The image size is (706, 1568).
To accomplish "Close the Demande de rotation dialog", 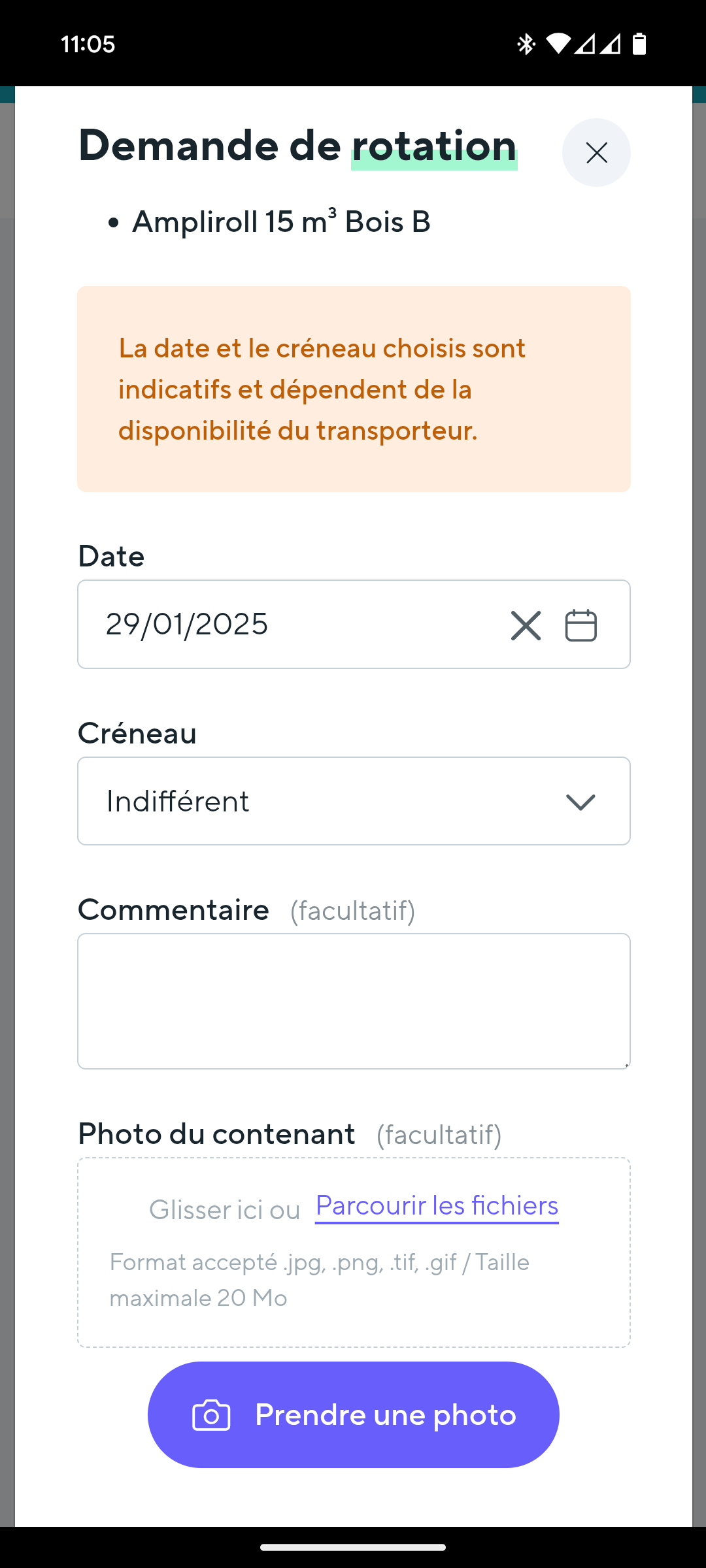I will [x=596, y=153].
